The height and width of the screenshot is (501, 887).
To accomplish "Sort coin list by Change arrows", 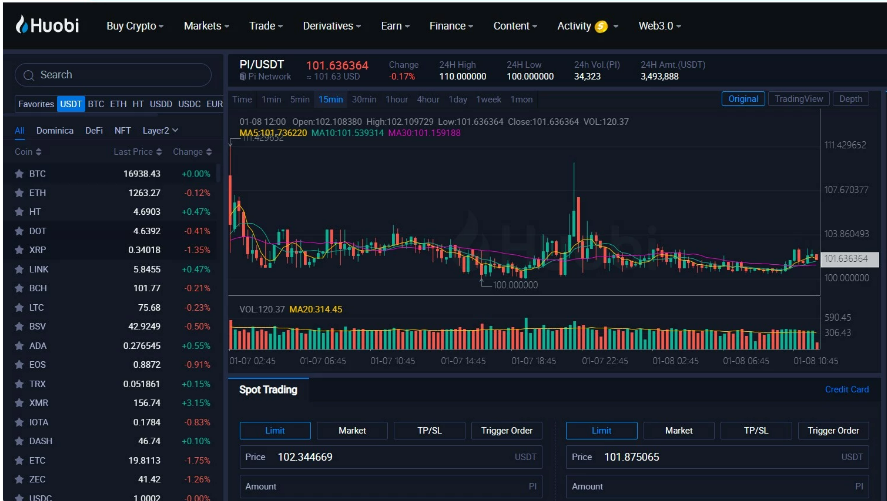I will [x=209, y=152].
